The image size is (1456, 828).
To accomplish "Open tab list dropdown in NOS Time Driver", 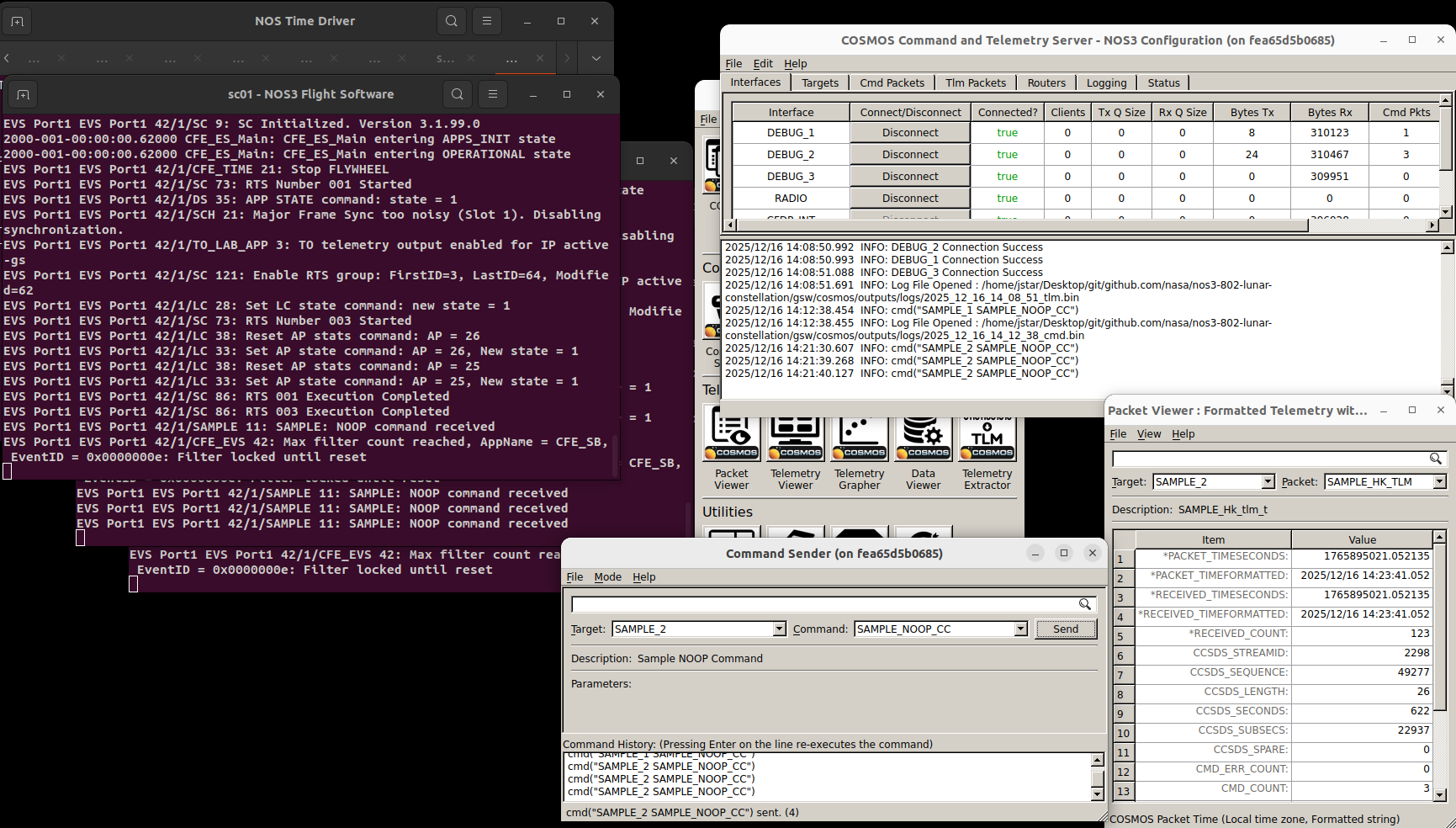I will click(596, 58).
